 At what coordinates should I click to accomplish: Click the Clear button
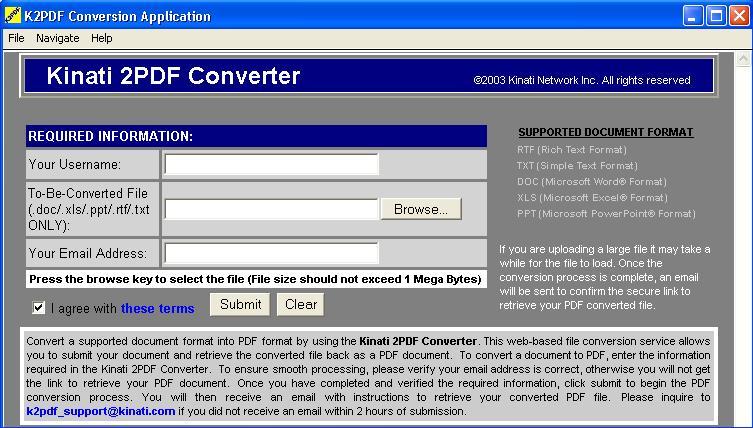(x=301, y=305)
